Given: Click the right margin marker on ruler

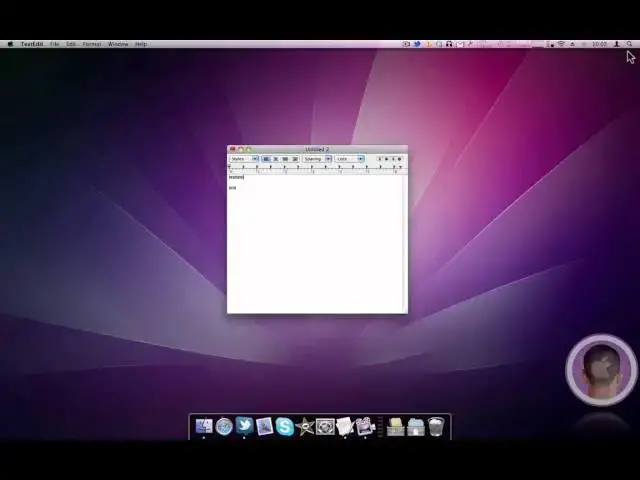Looking at the screenshot, I should 400,167.
